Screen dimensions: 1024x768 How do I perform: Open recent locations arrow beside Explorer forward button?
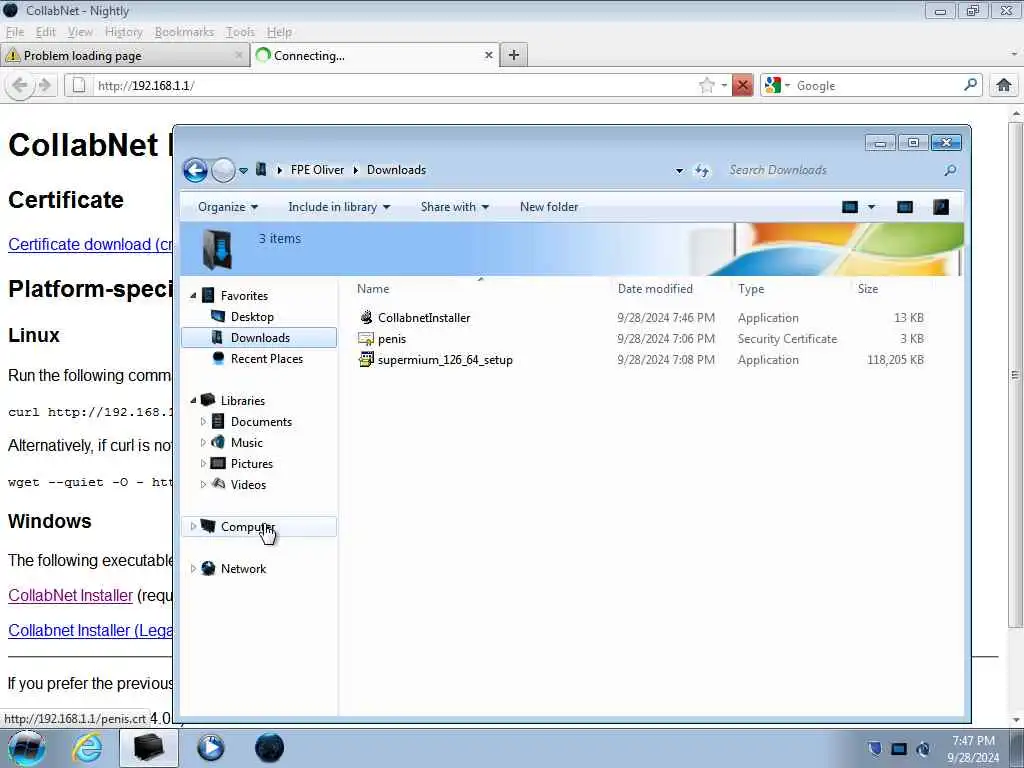pyautogui.click(x=244, y=170)
